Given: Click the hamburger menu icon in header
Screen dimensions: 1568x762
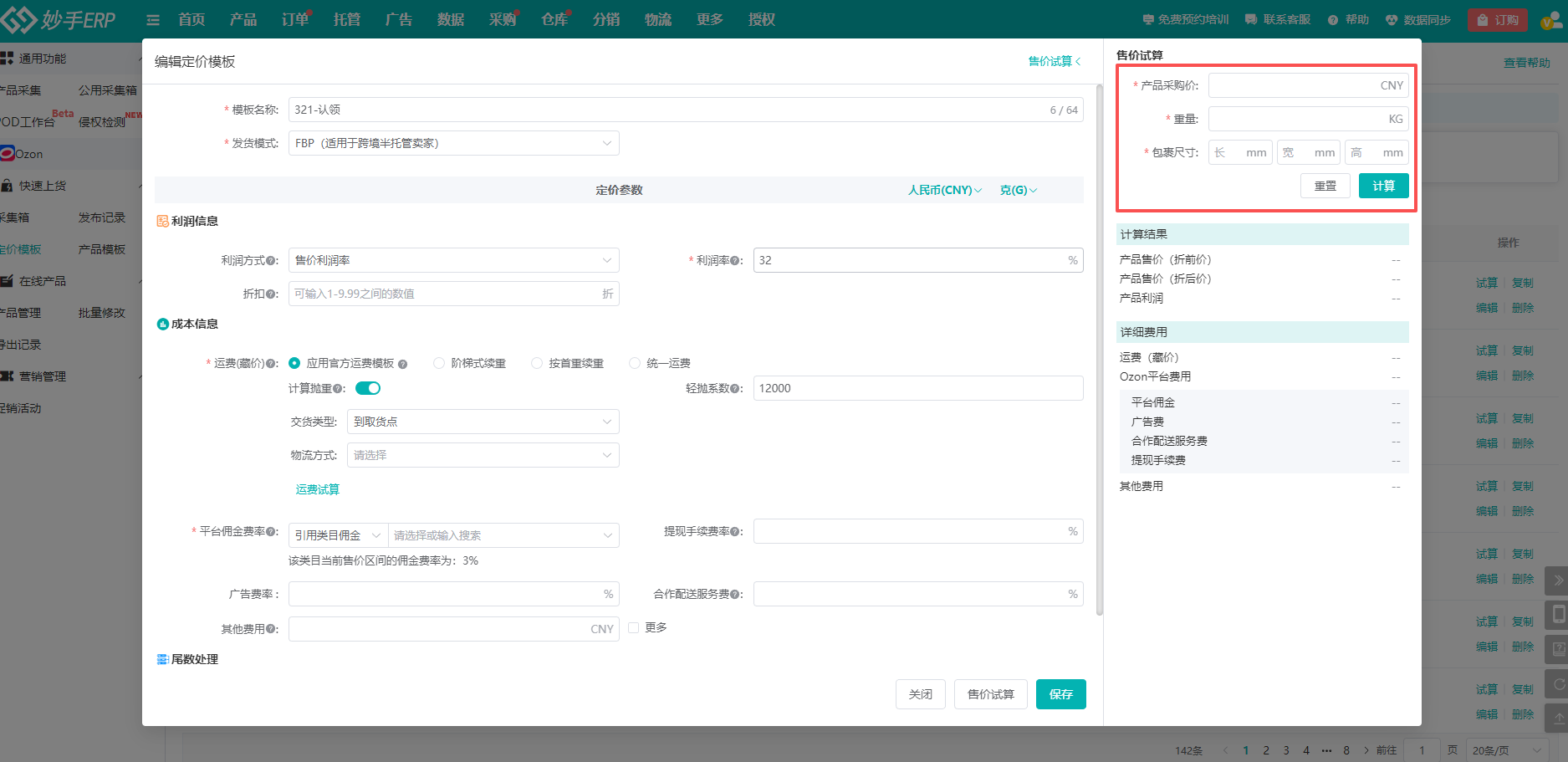Looking at the screenshot, I should 153,20.
